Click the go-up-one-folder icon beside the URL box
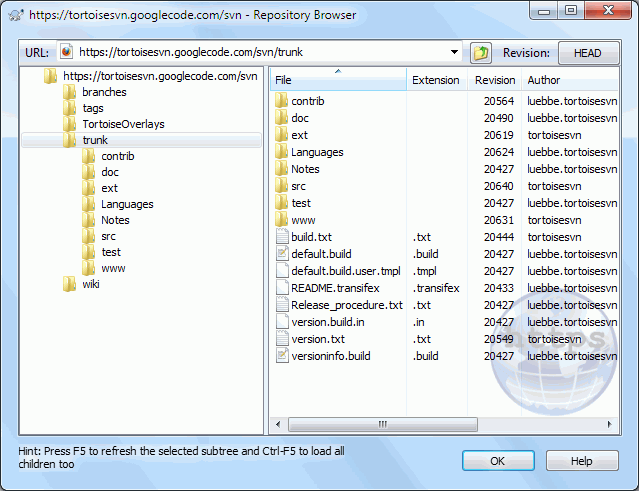 [x=480, y=53]
